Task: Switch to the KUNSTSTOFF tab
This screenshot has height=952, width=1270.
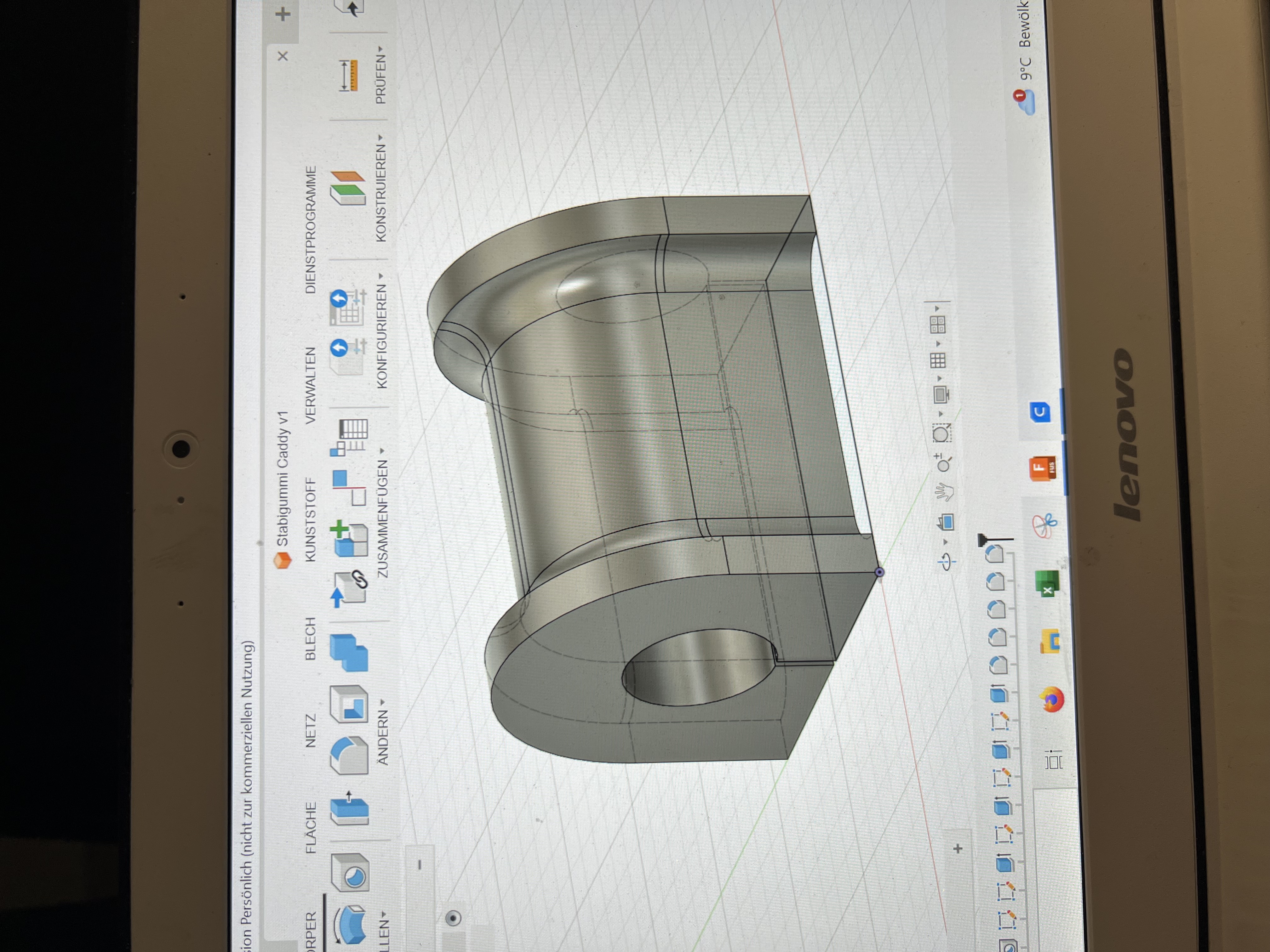Action: click(x=311, y=520)
